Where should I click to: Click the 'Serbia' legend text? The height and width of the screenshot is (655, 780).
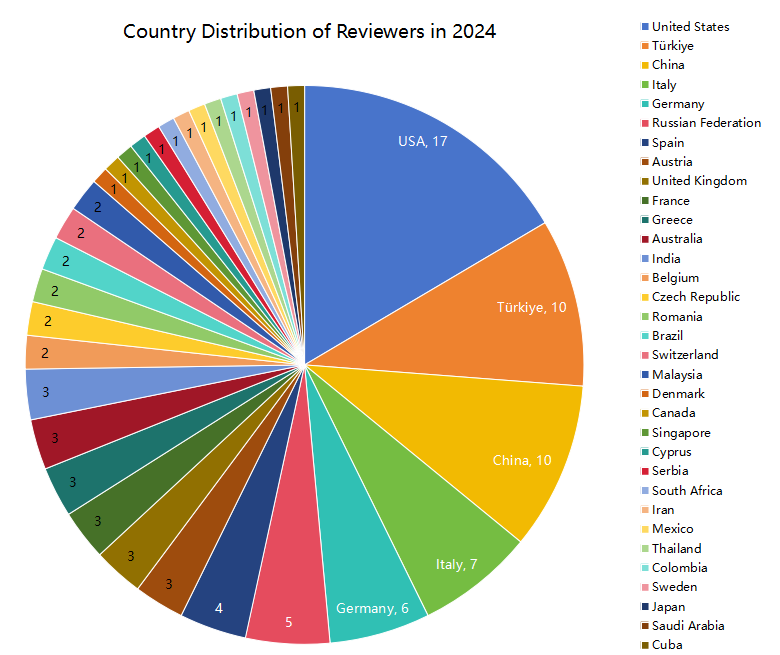click(670, 471)
